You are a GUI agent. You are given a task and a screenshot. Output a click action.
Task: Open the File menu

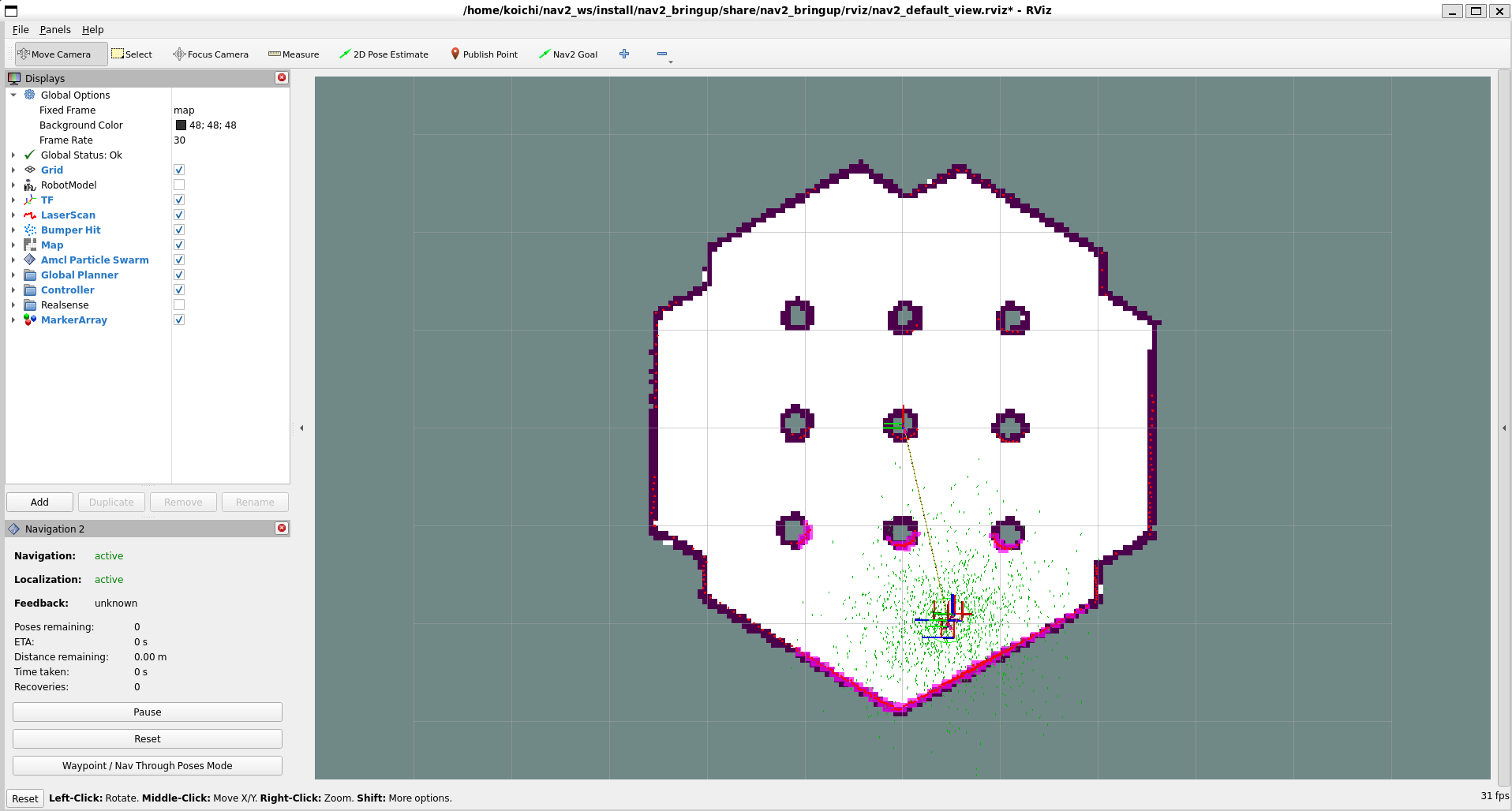pyautogui.click(x=21, y=30)
